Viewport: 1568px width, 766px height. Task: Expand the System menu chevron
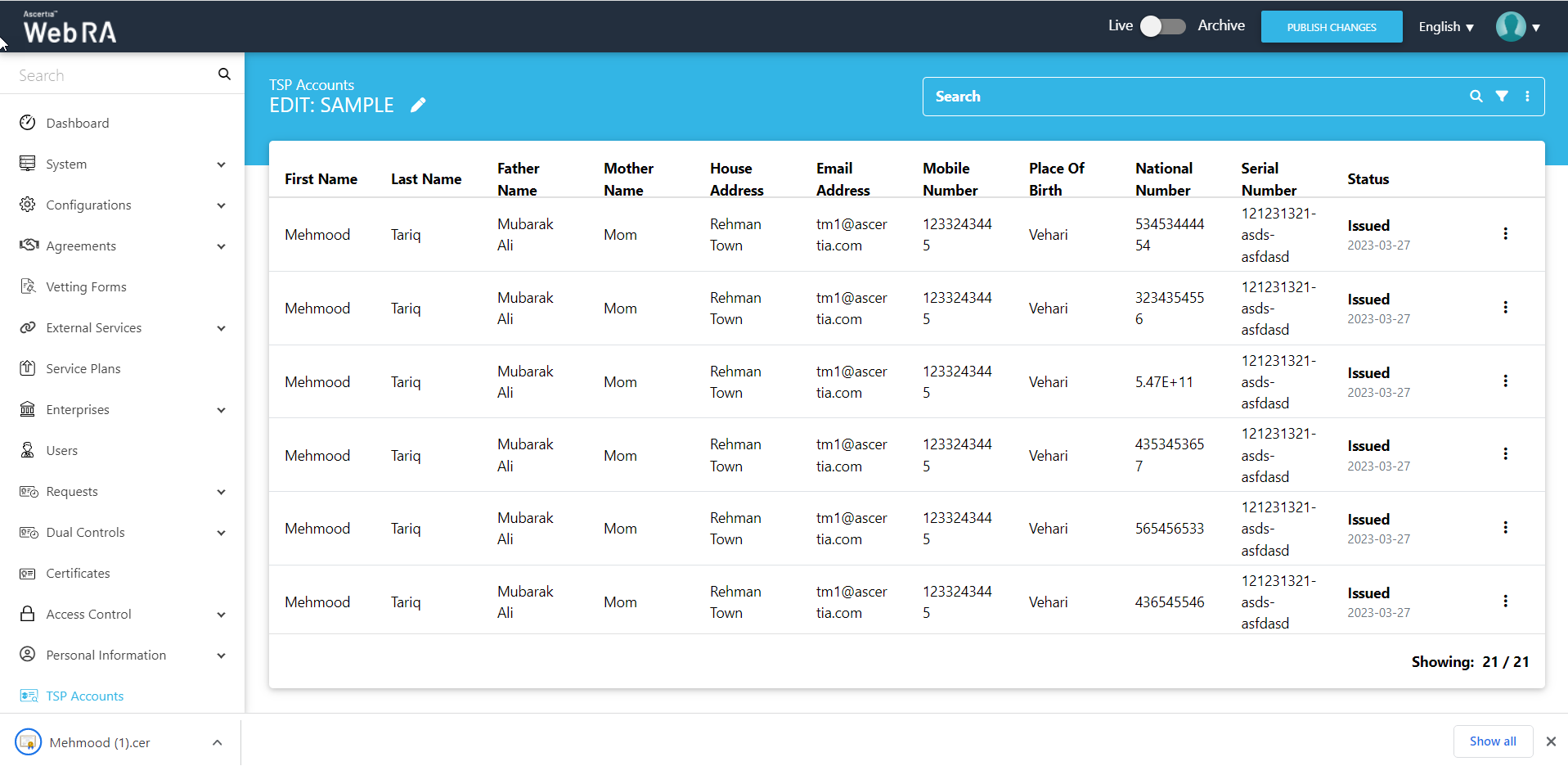221,164
